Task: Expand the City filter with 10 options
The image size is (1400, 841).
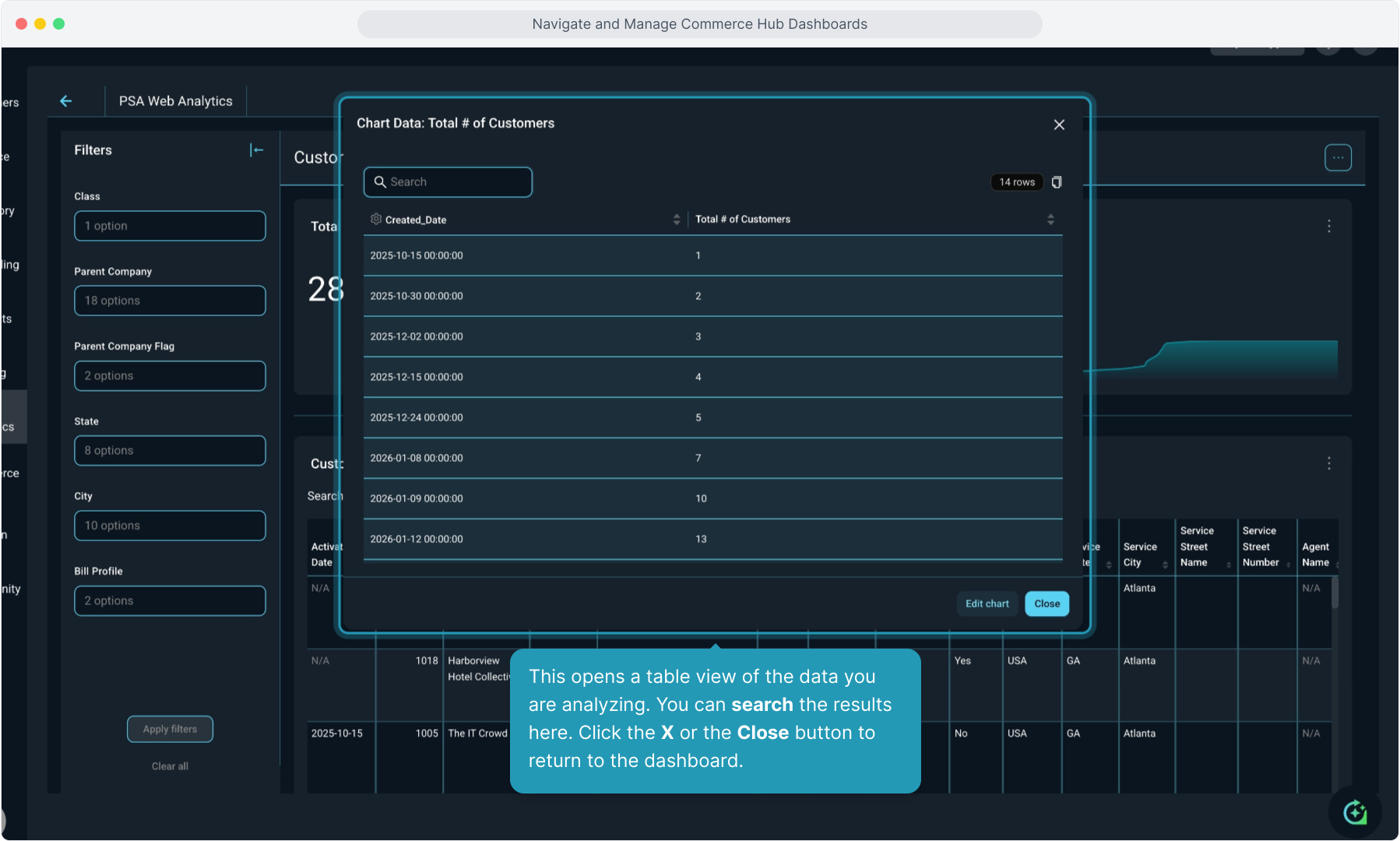Action: tap(170, 526)
